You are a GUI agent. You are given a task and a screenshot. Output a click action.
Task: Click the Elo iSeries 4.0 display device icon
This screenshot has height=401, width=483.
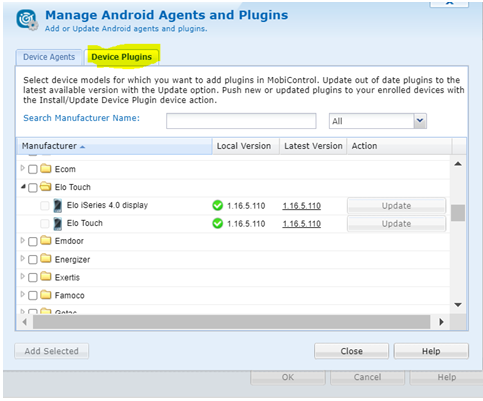click(58, 206)
